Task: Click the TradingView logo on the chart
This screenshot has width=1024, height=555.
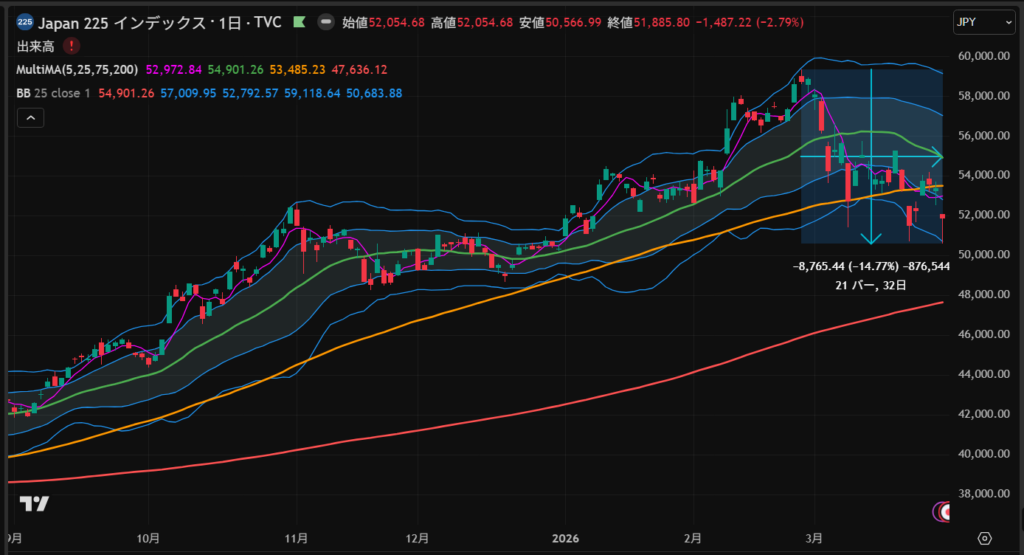Action: [33, 503]
